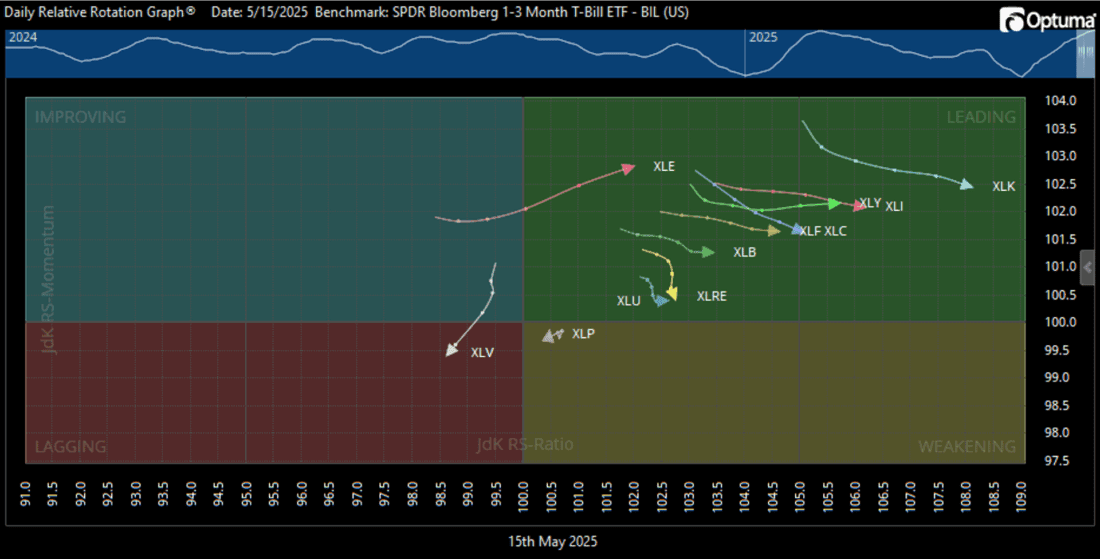Click the XLRE ticker label
Image resolution: width=1100 pixels, height=559 pixels.
(x=711, y=296)
